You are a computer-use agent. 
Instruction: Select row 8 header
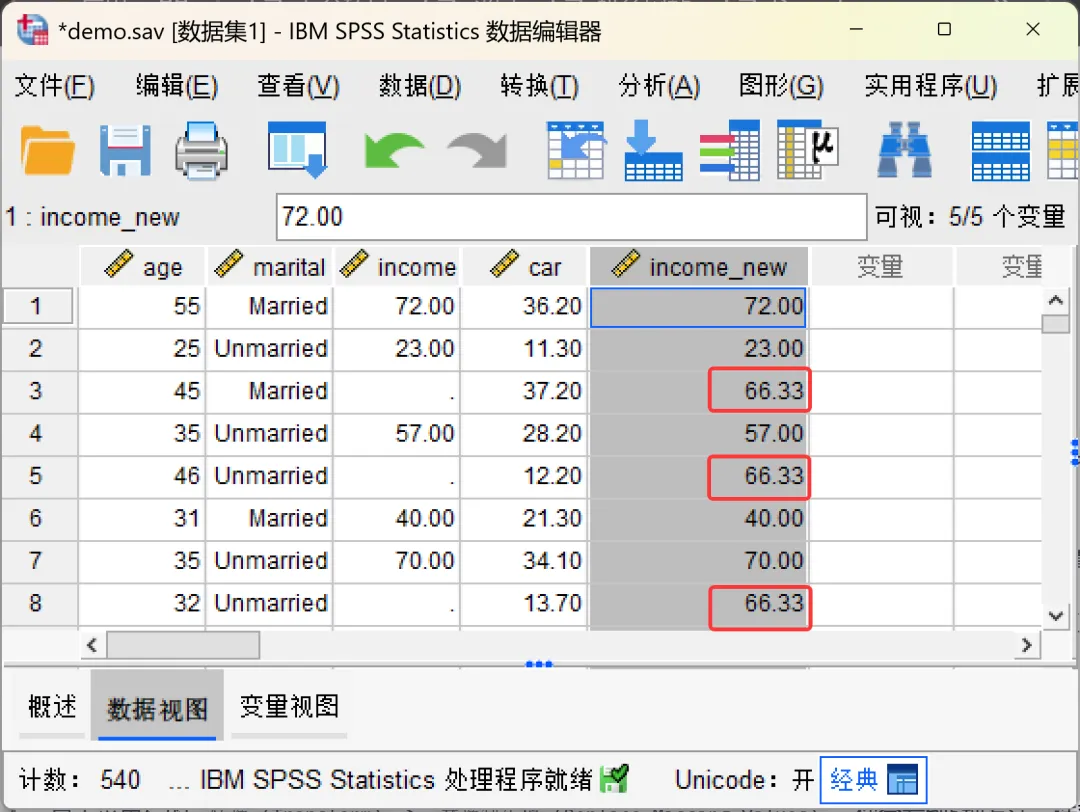(38, 603)
